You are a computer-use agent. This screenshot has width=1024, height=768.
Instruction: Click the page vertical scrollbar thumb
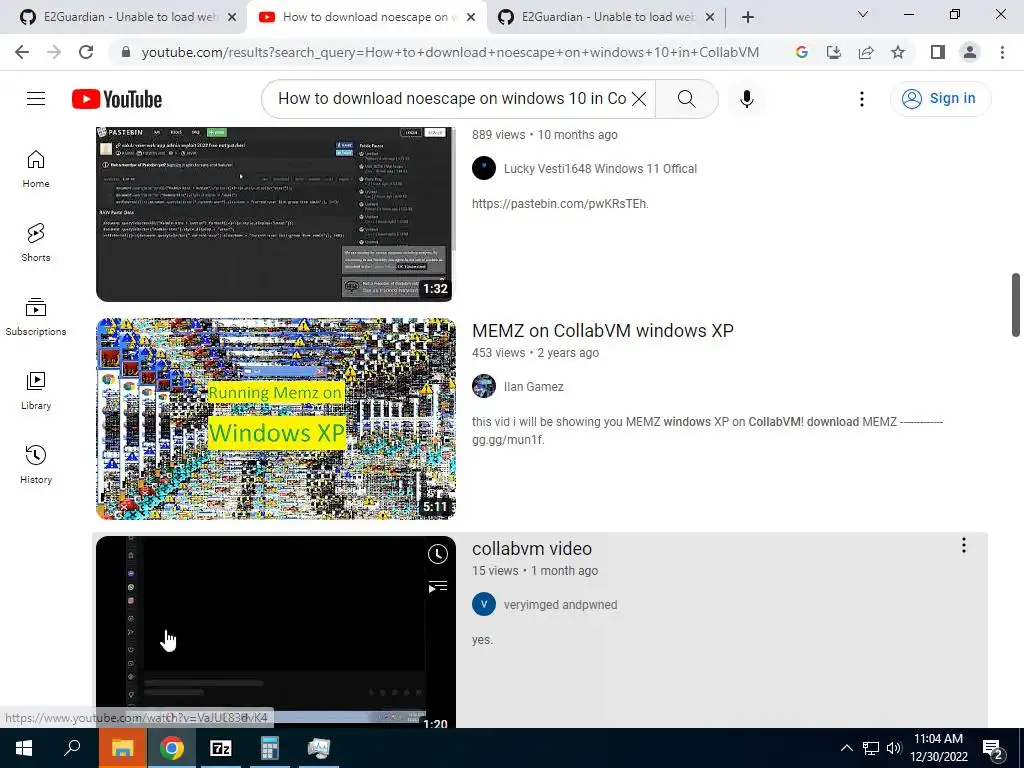pyautogui.click(x=1016, y=305)
